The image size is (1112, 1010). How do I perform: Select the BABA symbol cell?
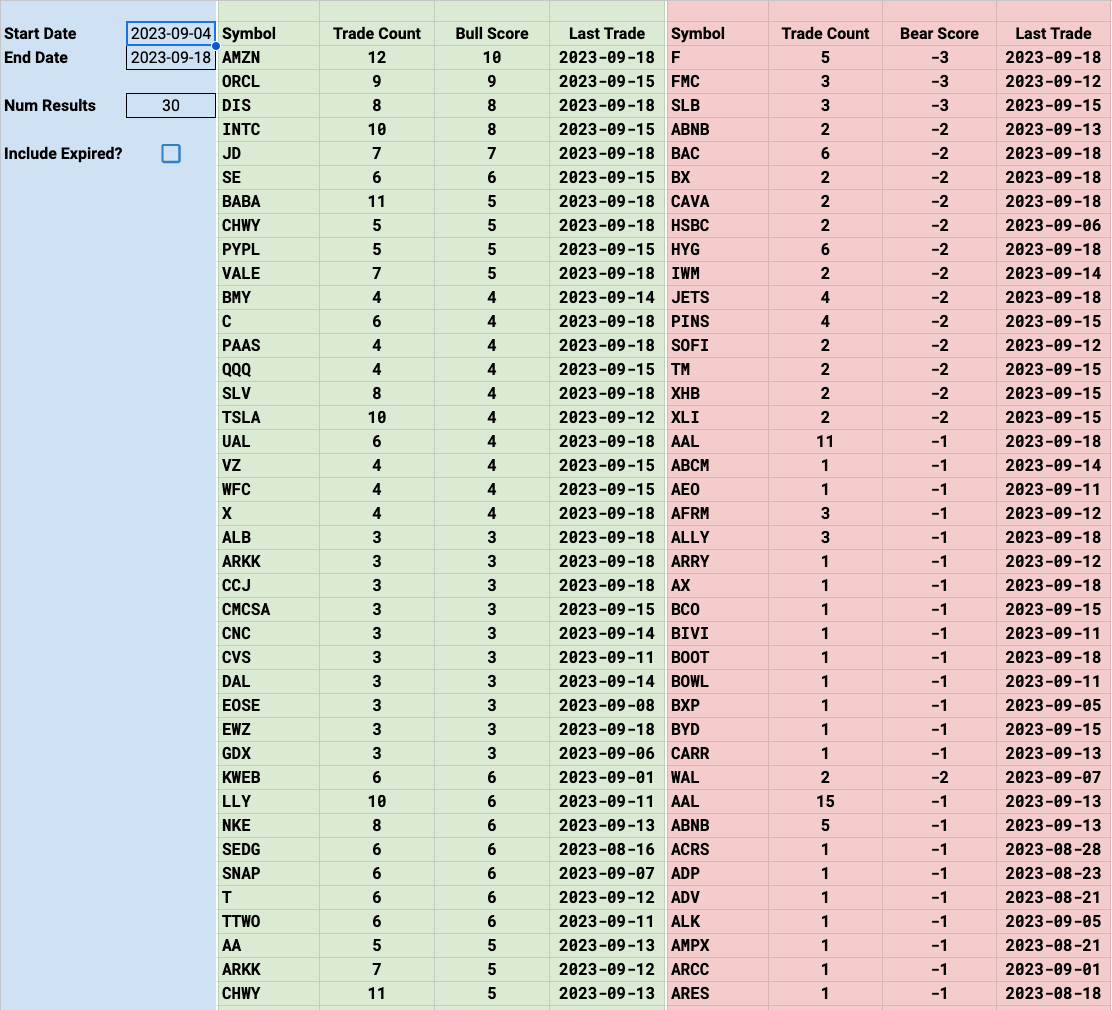[269, 201]
